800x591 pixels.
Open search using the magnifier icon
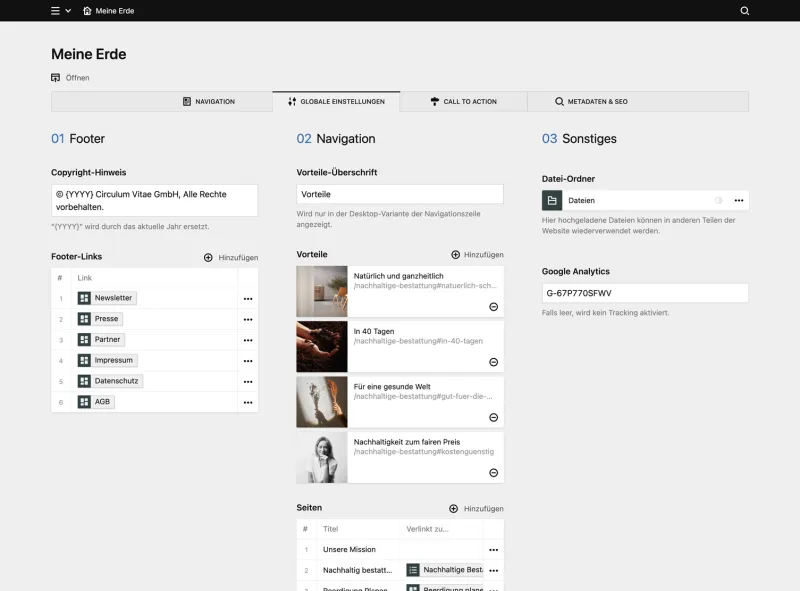[744, 11]
